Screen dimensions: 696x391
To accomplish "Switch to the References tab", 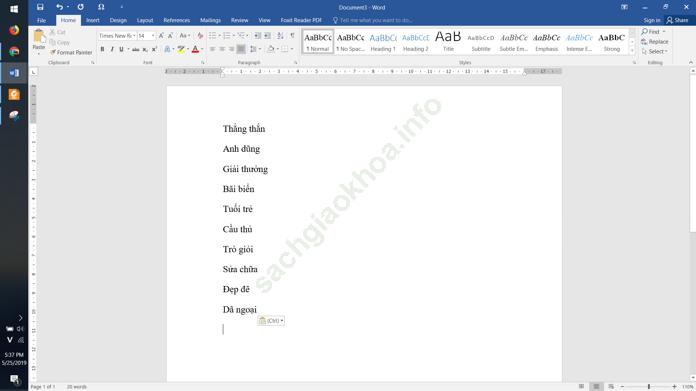I will [176, 20].
